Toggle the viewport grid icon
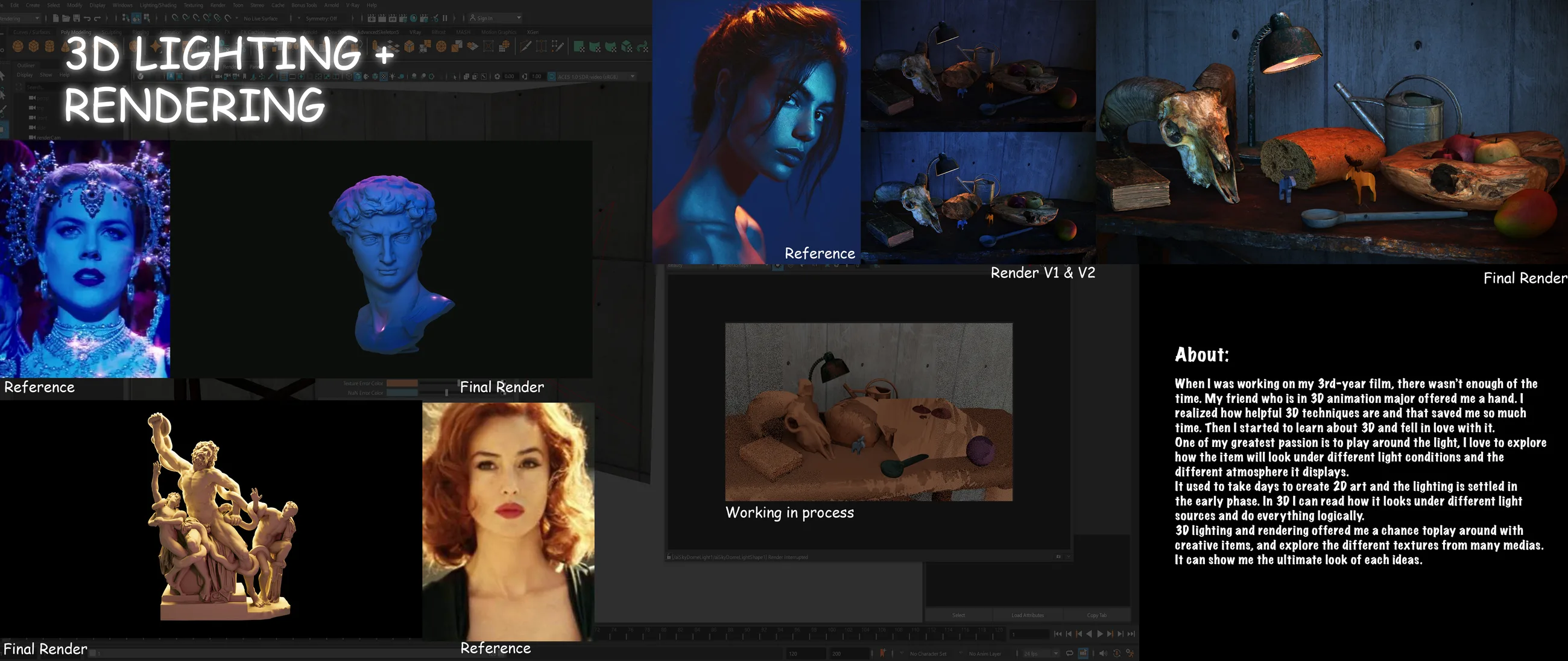Image resolution: width=1568 pixels, height=661 pixels. [x=283, y=76]
